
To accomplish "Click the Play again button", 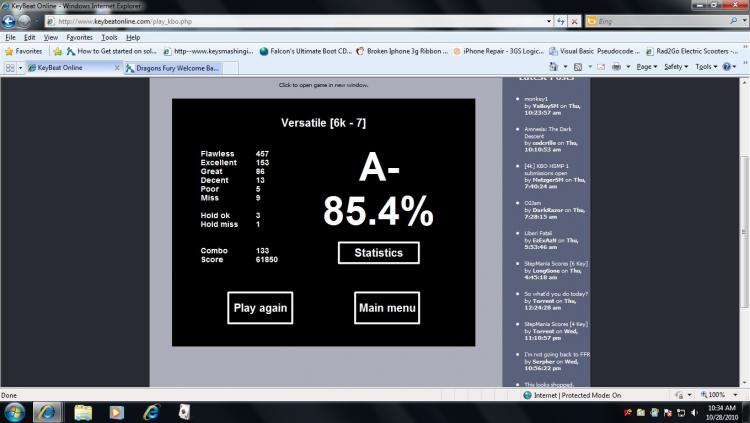I will (260, 308).
